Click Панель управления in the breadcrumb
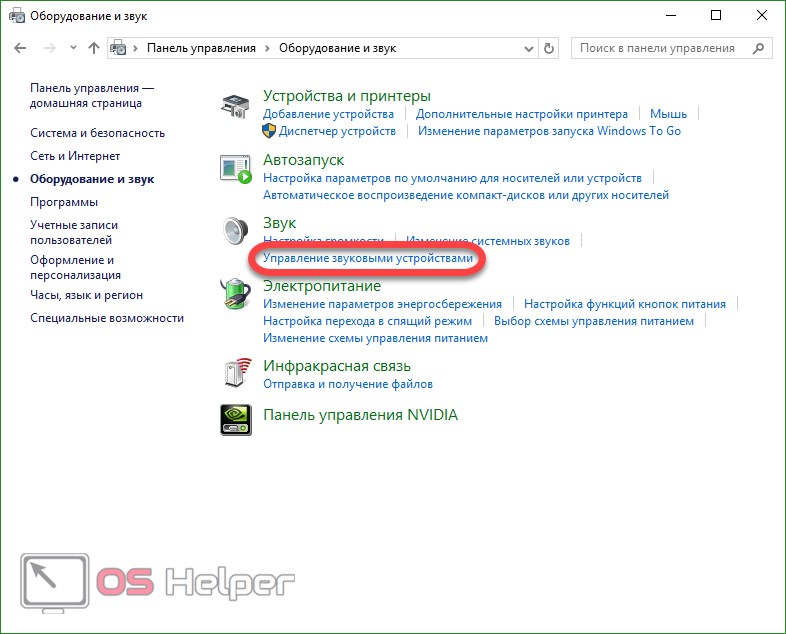The width and height of the screenshot is (786, 634). [x=201, y=48]
